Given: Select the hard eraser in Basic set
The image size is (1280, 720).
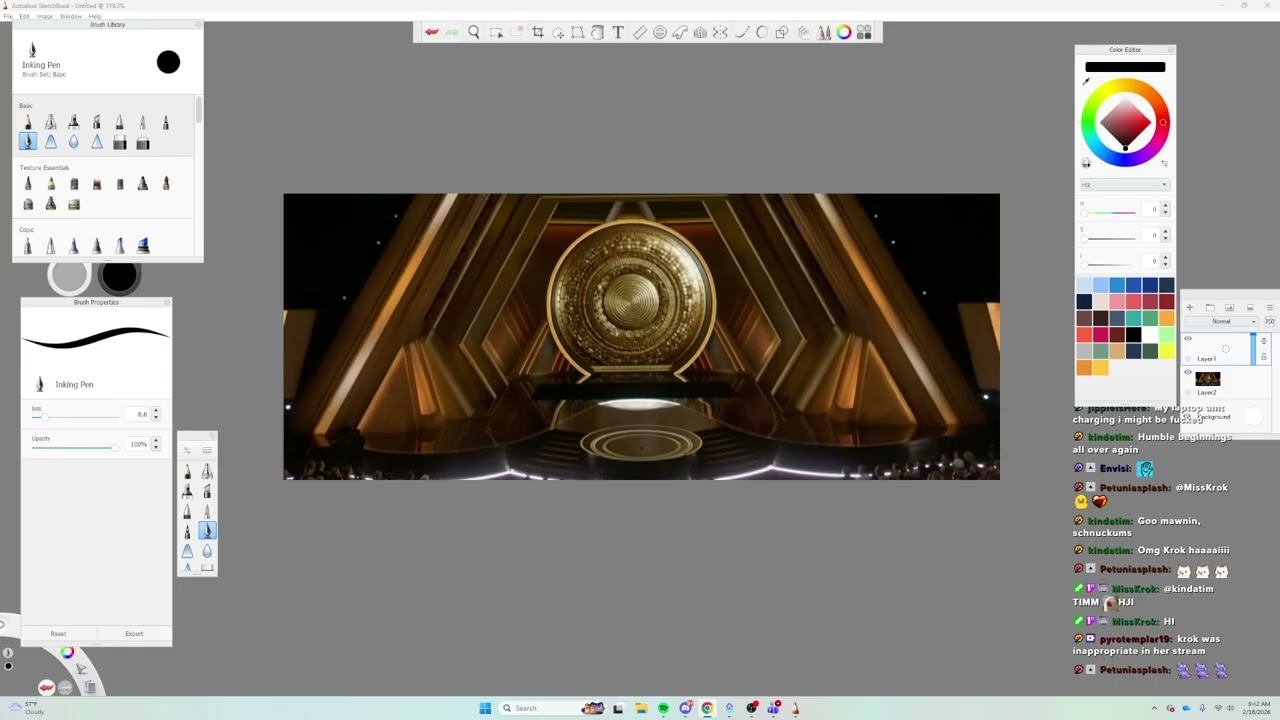Looking at the screenshot, I should [119, 143].
